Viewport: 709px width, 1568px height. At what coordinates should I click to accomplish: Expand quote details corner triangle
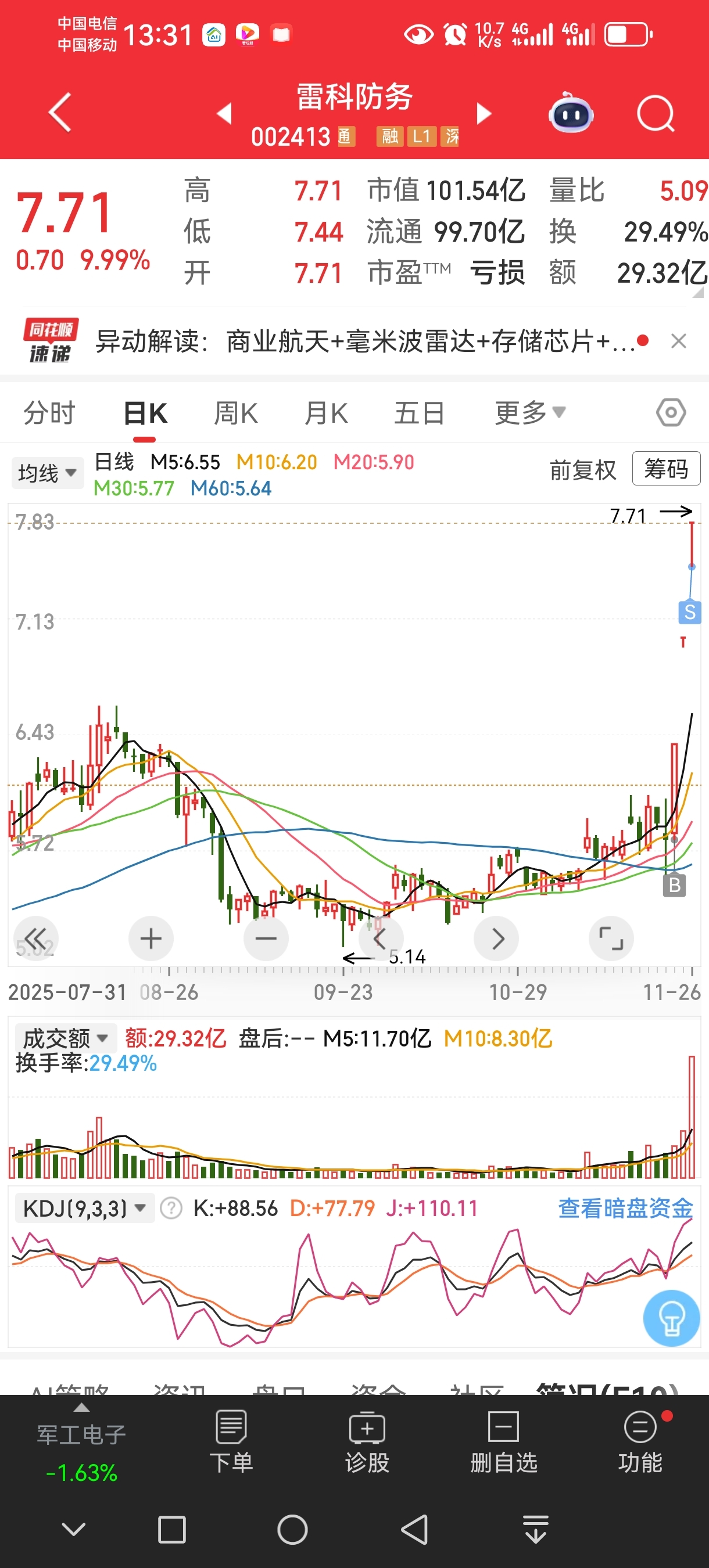pos(699,292)
